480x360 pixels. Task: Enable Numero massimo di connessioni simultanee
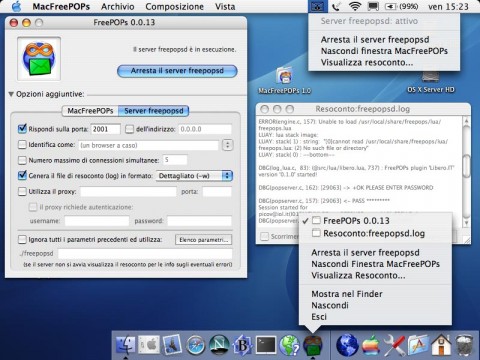(x=22, y=160)
